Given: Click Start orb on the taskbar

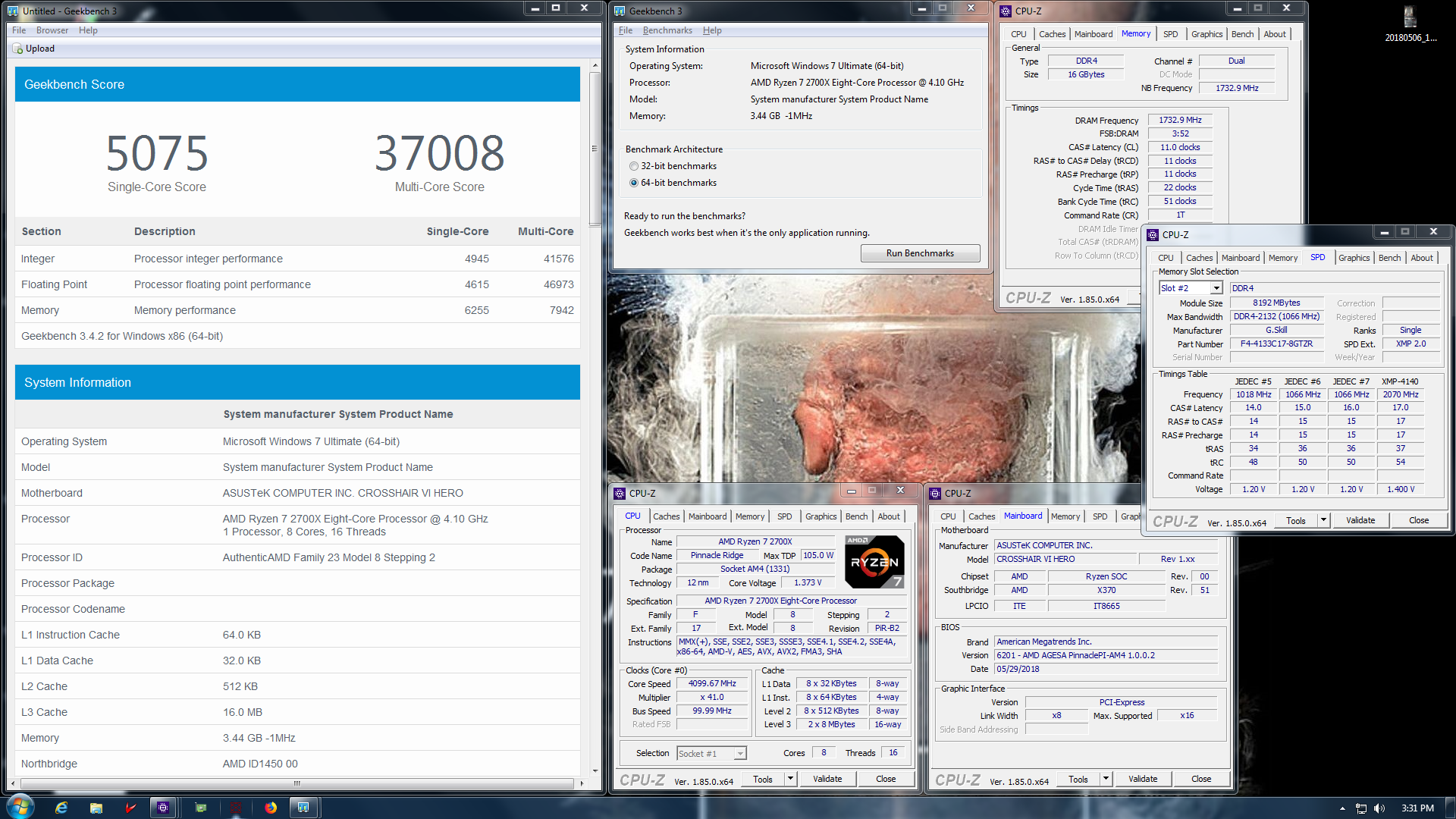Looking at the screenshot, I should pyautogui.click(x=20, y=808).
